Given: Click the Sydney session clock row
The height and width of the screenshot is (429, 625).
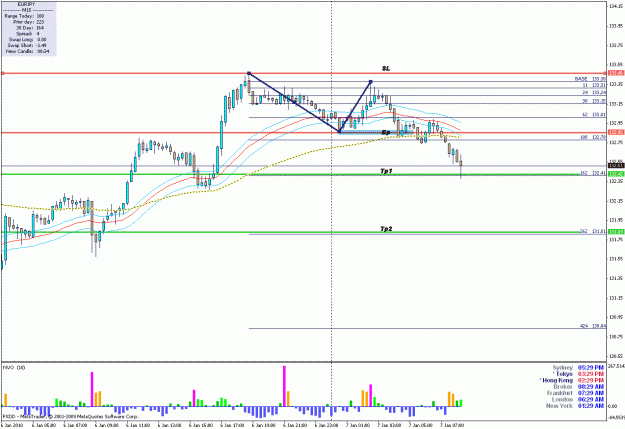Looking at the screenshot, I should pyautogui.click(x=578, y=368).
